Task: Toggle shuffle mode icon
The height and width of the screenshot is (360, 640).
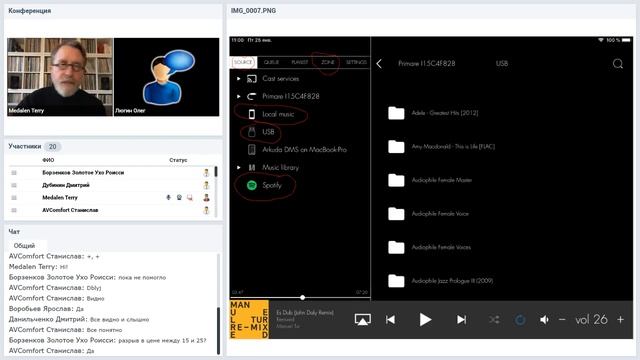Action: (494, 320)
